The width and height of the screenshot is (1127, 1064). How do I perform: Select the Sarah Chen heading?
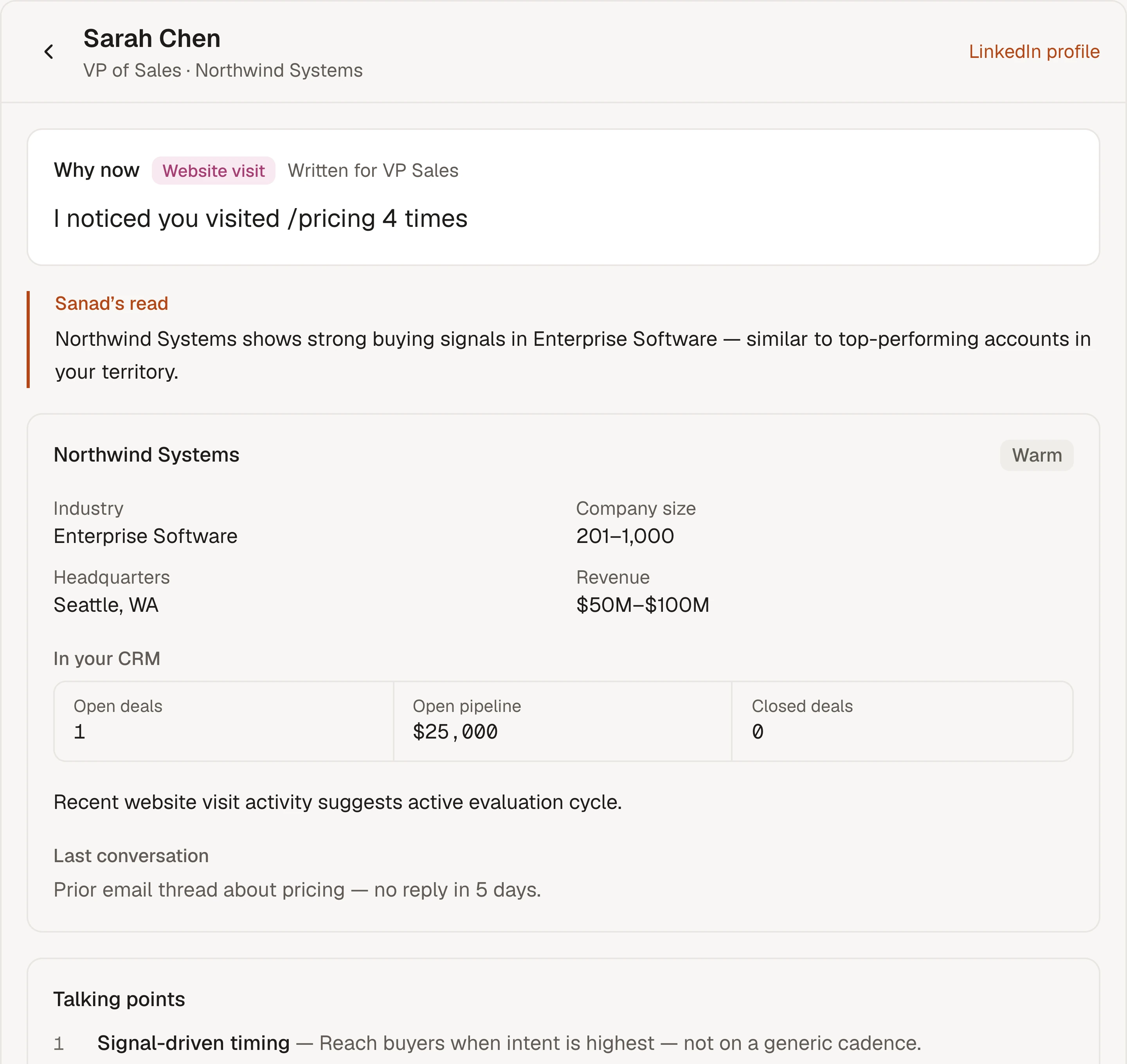[x=152, y=39]
